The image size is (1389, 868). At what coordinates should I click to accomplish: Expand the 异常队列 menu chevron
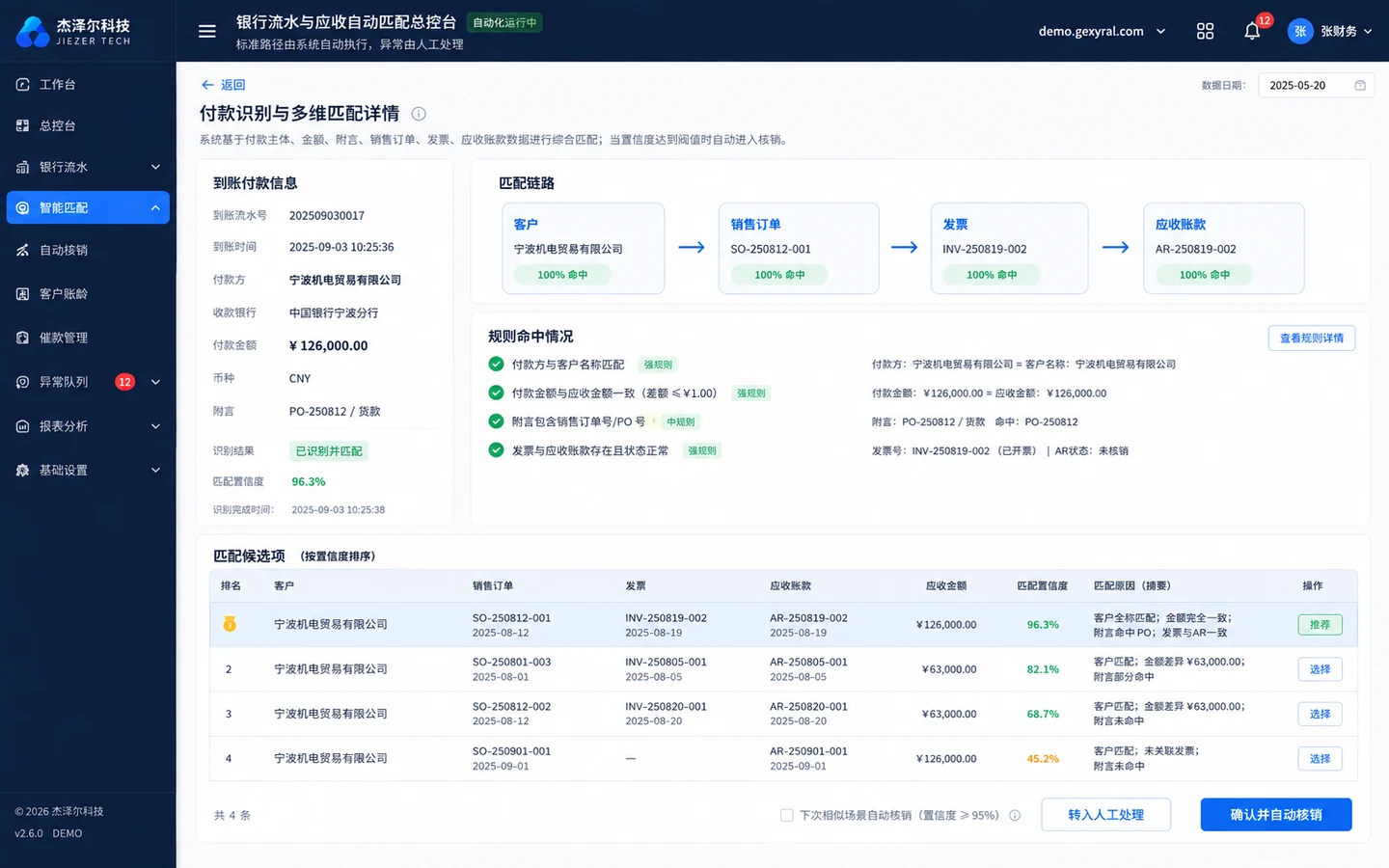(155, 382)
